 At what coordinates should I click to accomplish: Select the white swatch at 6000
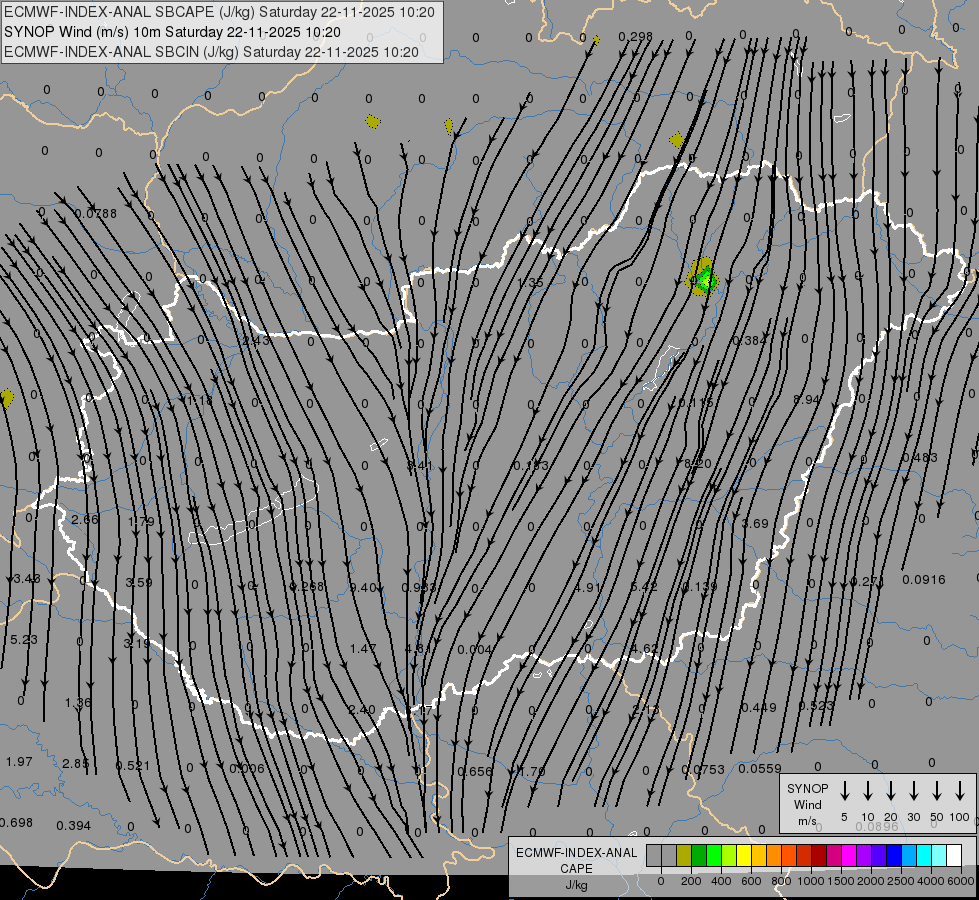(953, 856)
